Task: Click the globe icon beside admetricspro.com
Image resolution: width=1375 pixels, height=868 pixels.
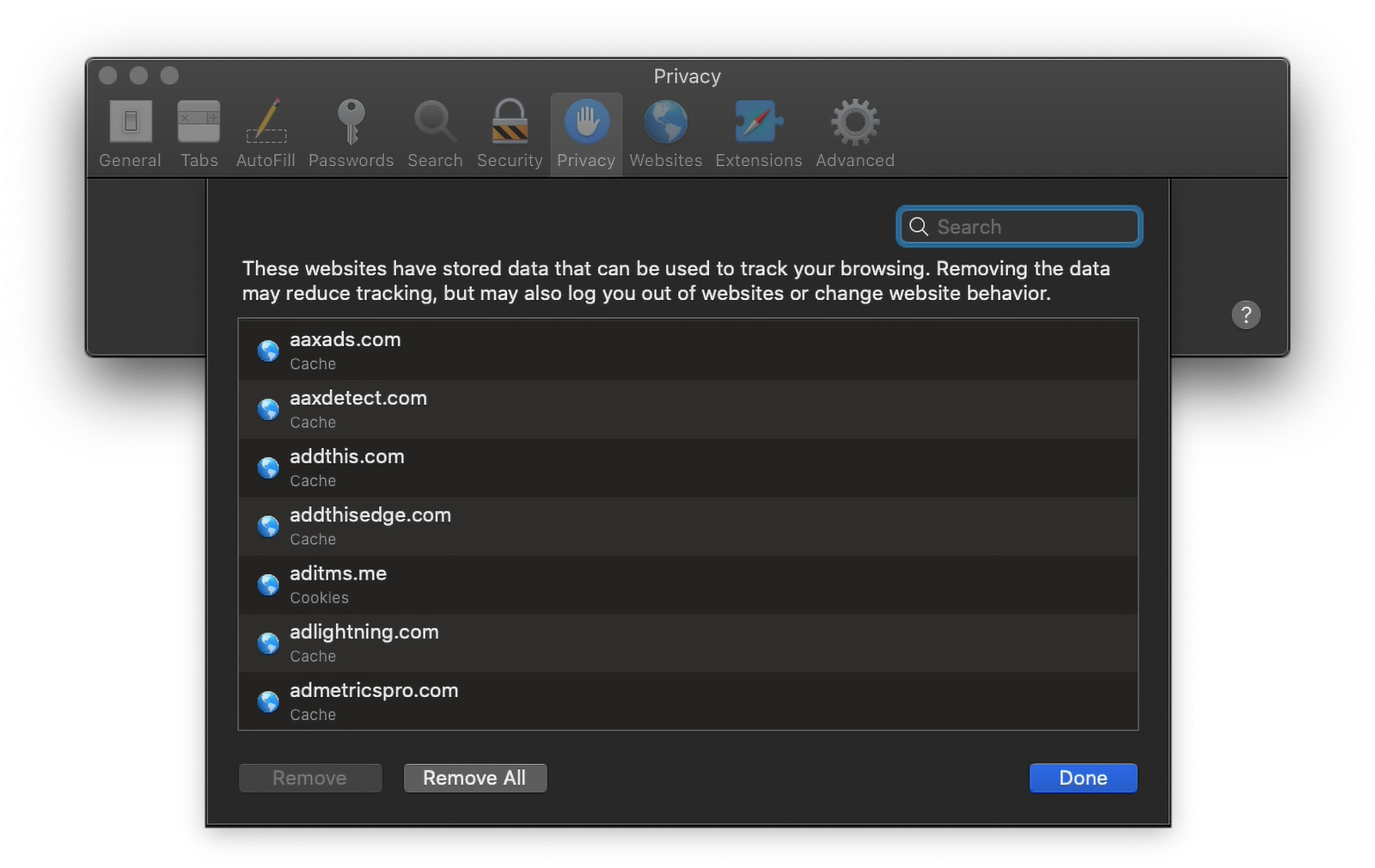Action: click(268, 701)
